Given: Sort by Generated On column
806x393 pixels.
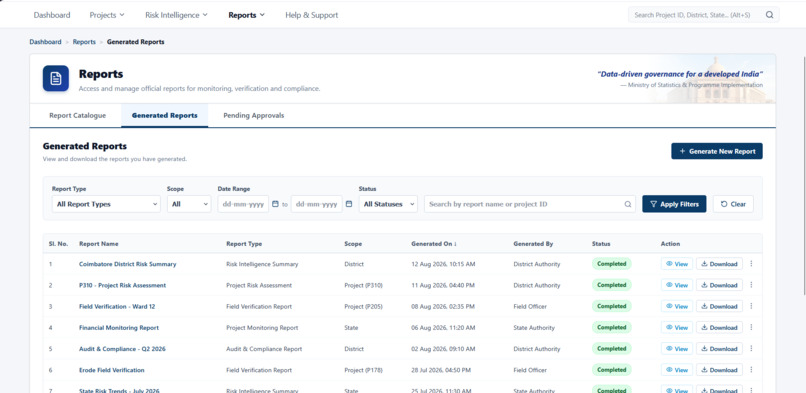Looking at the screenshot, I should click(x=434, y=244).
